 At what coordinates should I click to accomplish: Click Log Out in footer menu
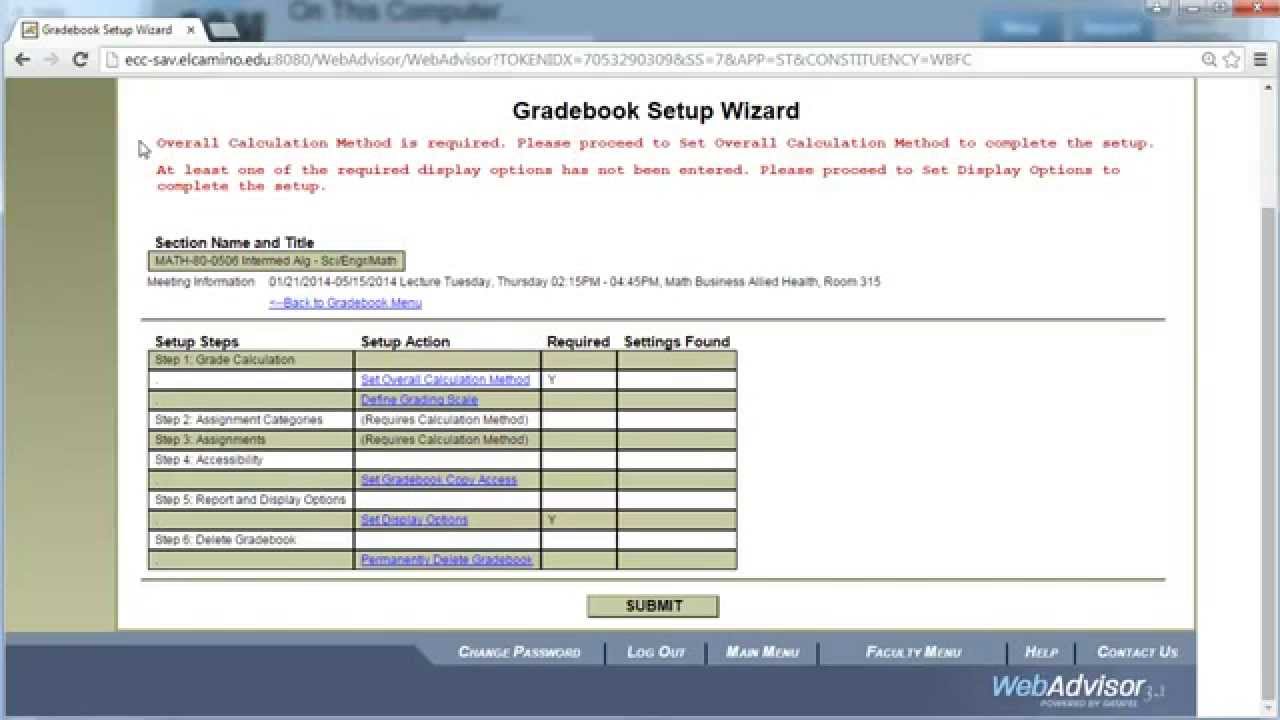click(656, 652)
